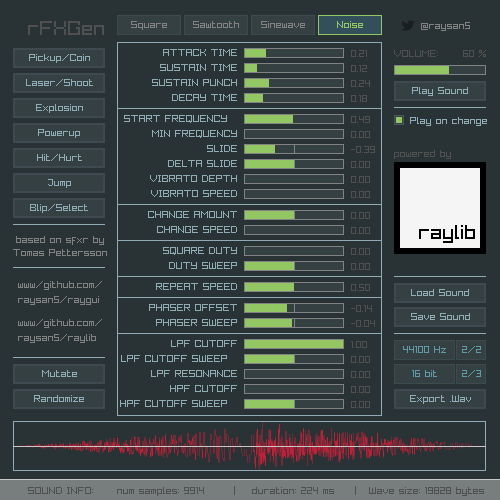Select the Square waveform toggle
The height and width of the screenshot is (500, 500).
click(x=149, y=25)
